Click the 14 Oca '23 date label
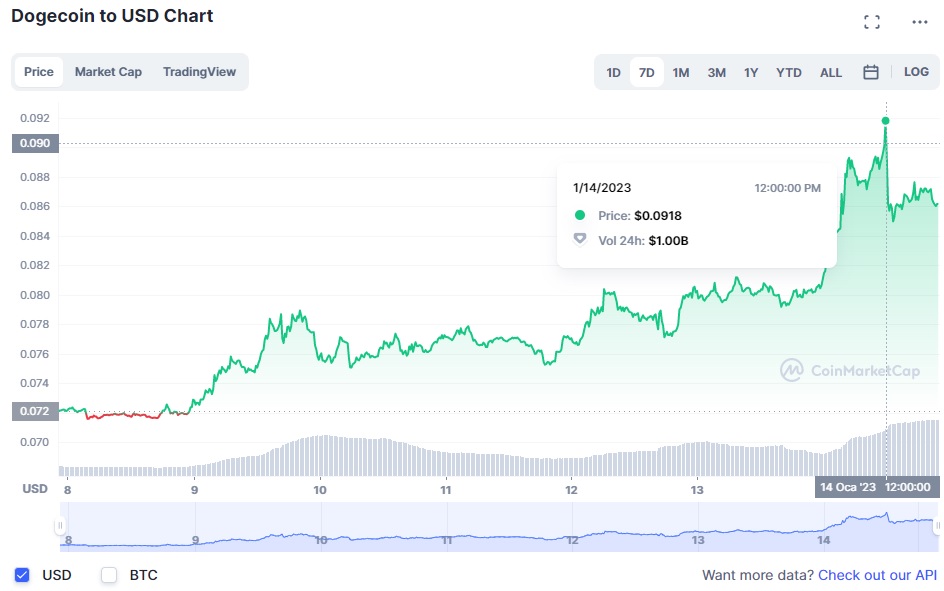Viewport: 944px width, 591px height. pos(848,487)
